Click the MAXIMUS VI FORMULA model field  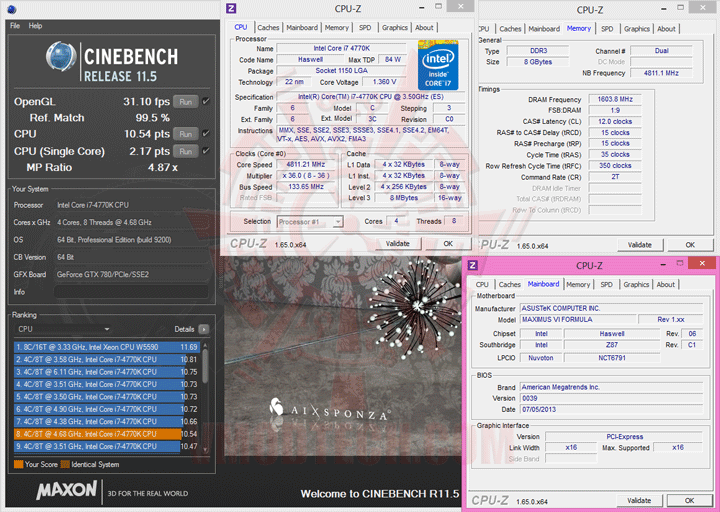click(578, 319)
